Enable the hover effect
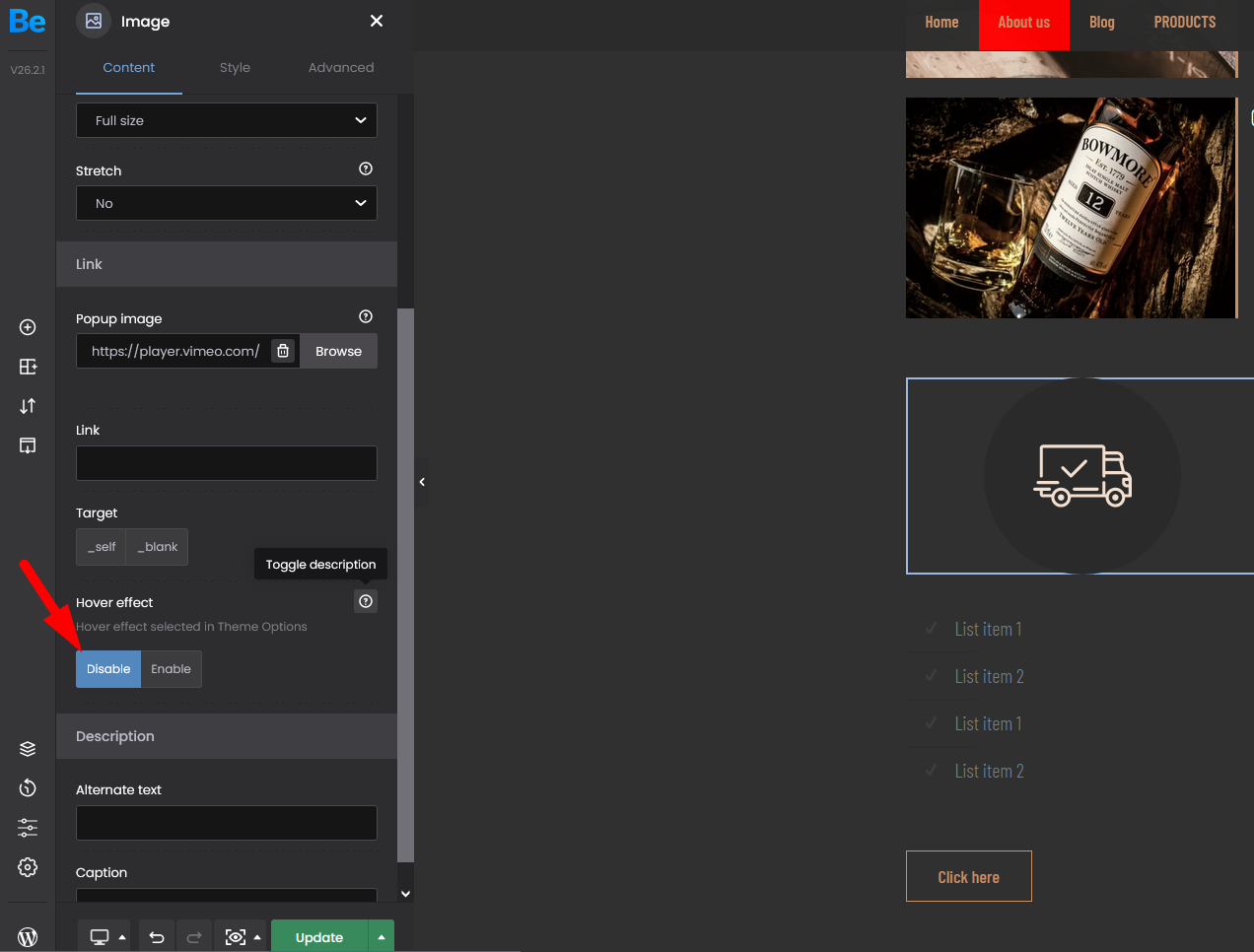The width and height of the screenshot is (1254, 952). click(x=172, y=669)
